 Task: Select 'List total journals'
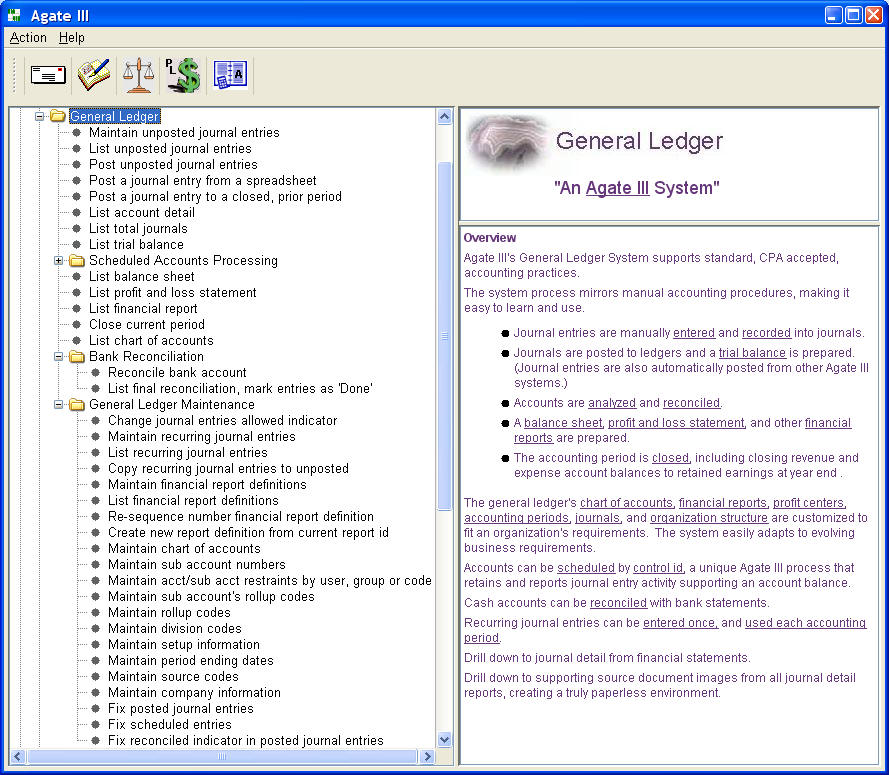(138, 228)
